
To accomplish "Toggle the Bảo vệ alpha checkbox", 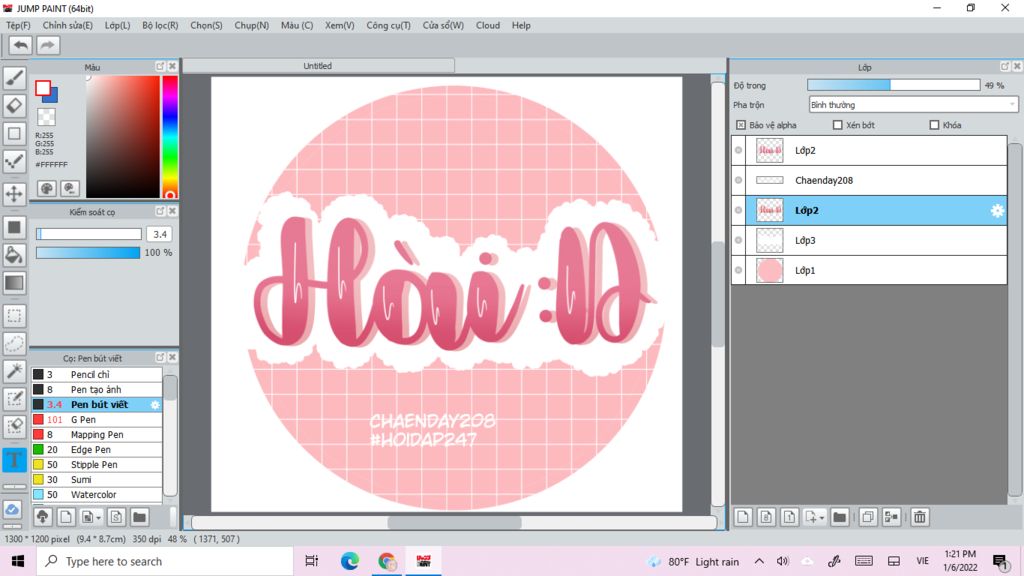I will coord(741,125).
